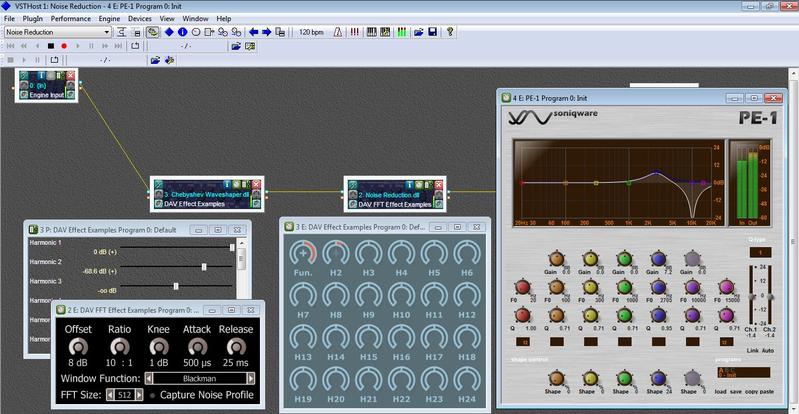
Task: Toggle Capture Noise Profile
Action: pos(152,395)
